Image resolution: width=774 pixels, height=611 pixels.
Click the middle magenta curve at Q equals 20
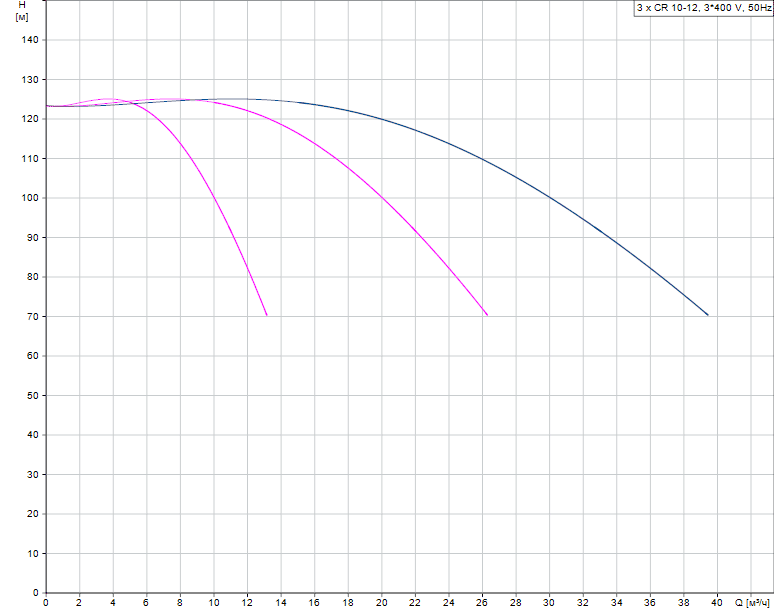381,197
